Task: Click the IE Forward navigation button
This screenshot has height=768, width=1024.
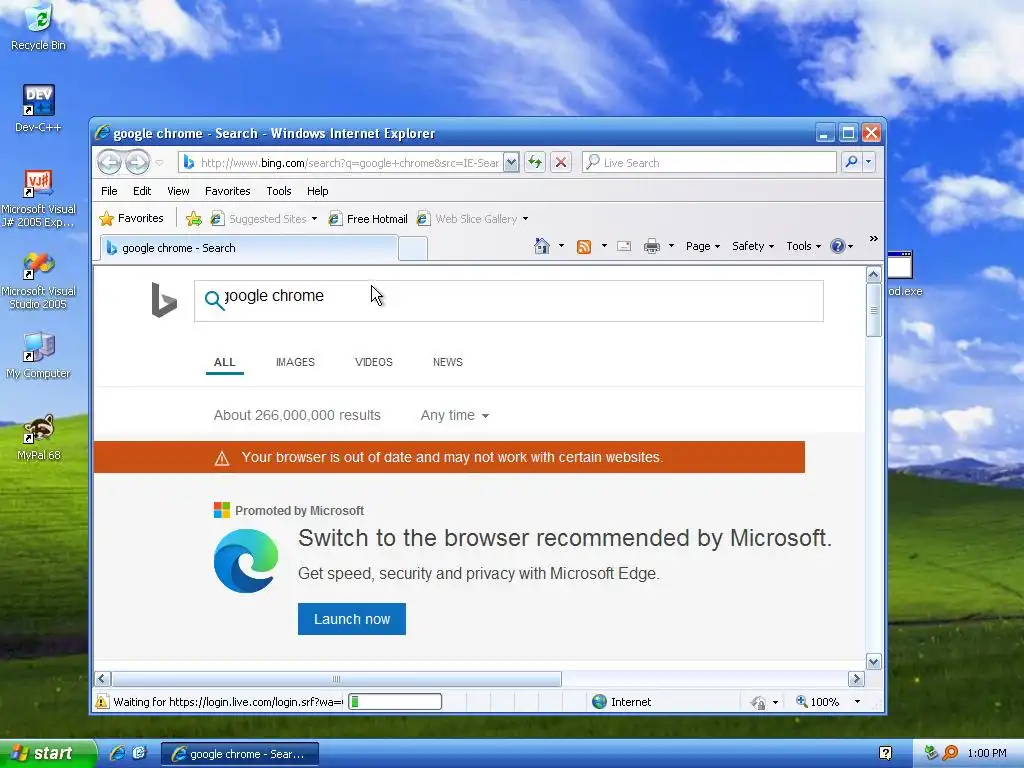Action: coord(137,162)
